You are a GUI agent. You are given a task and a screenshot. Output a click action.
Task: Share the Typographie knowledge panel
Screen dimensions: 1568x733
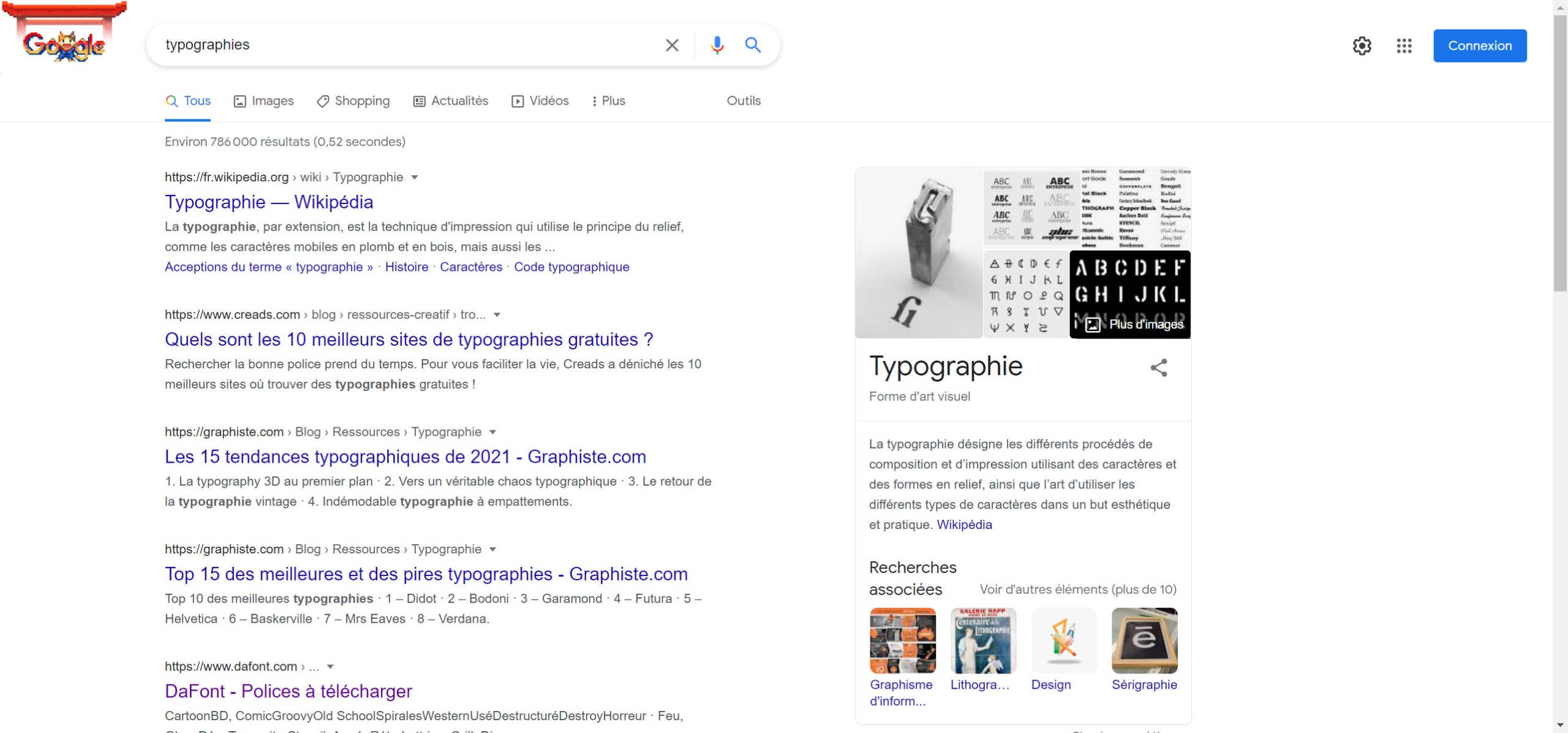click(1158, 368)
